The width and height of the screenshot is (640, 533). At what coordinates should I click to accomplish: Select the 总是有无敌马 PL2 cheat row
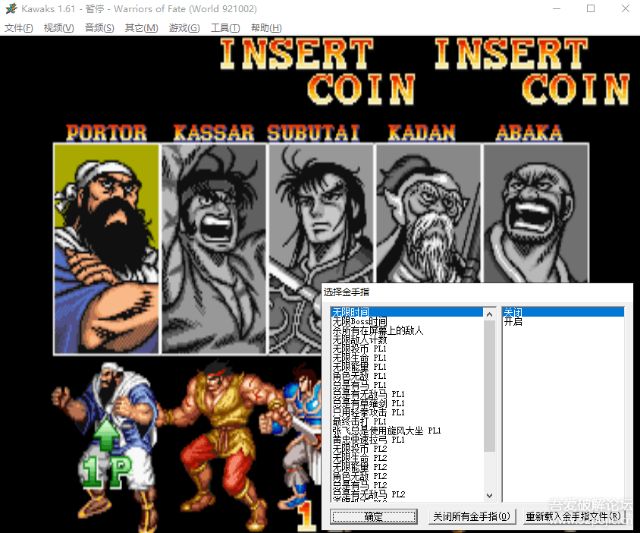point(407,494)
